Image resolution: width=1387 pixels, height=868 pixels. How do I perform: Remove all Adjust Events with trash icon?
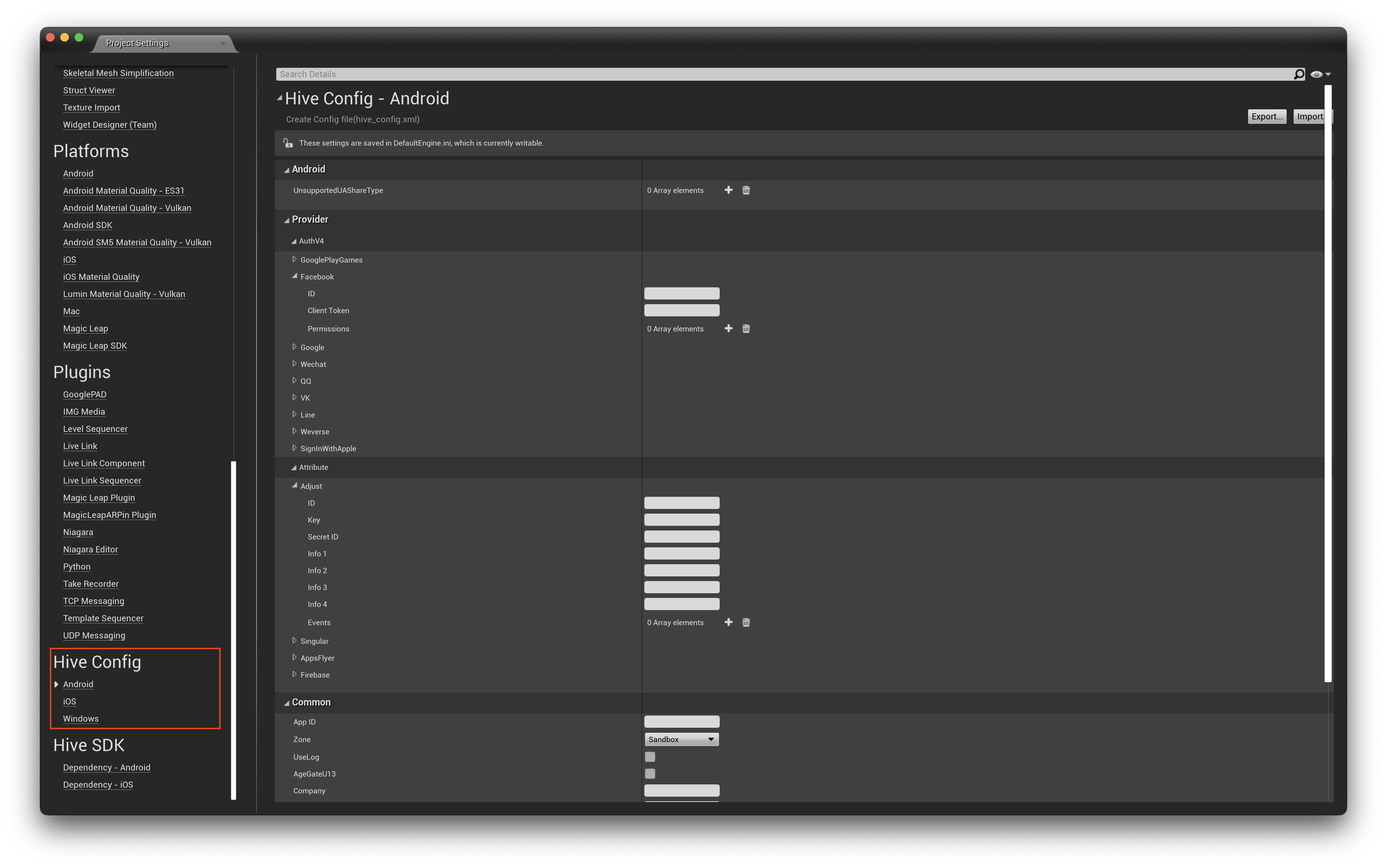[746, 622]
